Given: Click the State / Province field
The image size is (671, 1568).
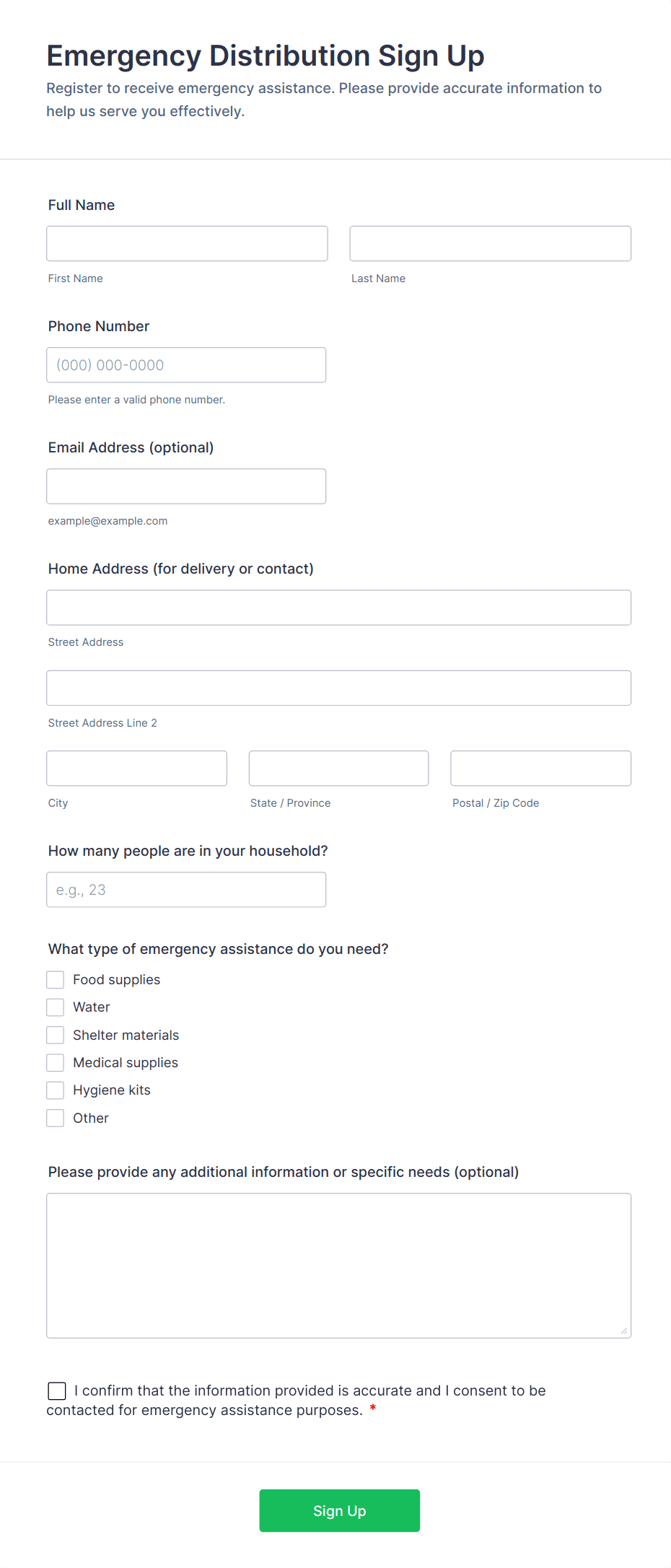Looking at the screenshot, I should pyautogui.click(x=338, y=768).
